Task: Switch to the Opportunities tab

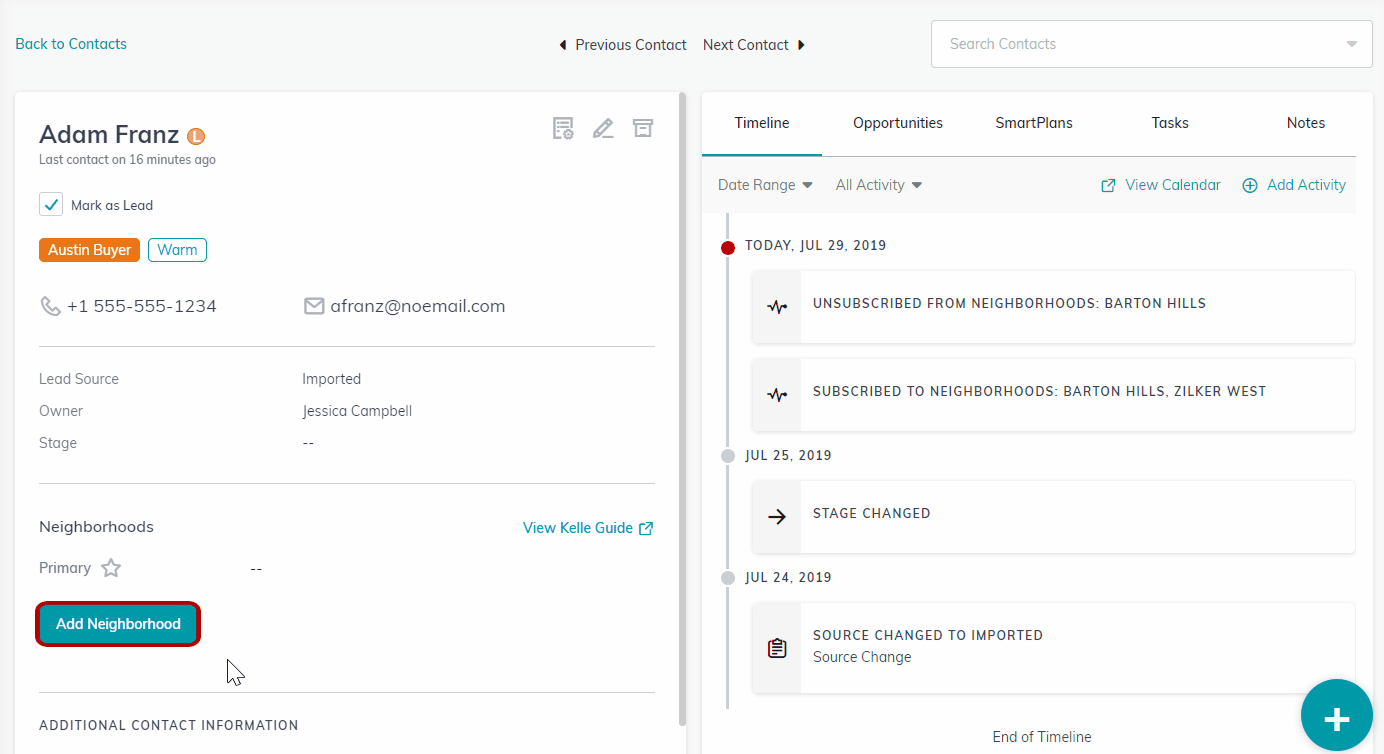Action: (898, 123)
